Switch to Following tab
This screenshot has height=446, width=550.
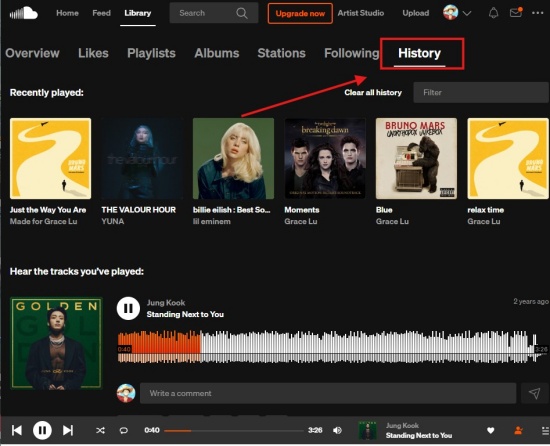pos(352,53)
